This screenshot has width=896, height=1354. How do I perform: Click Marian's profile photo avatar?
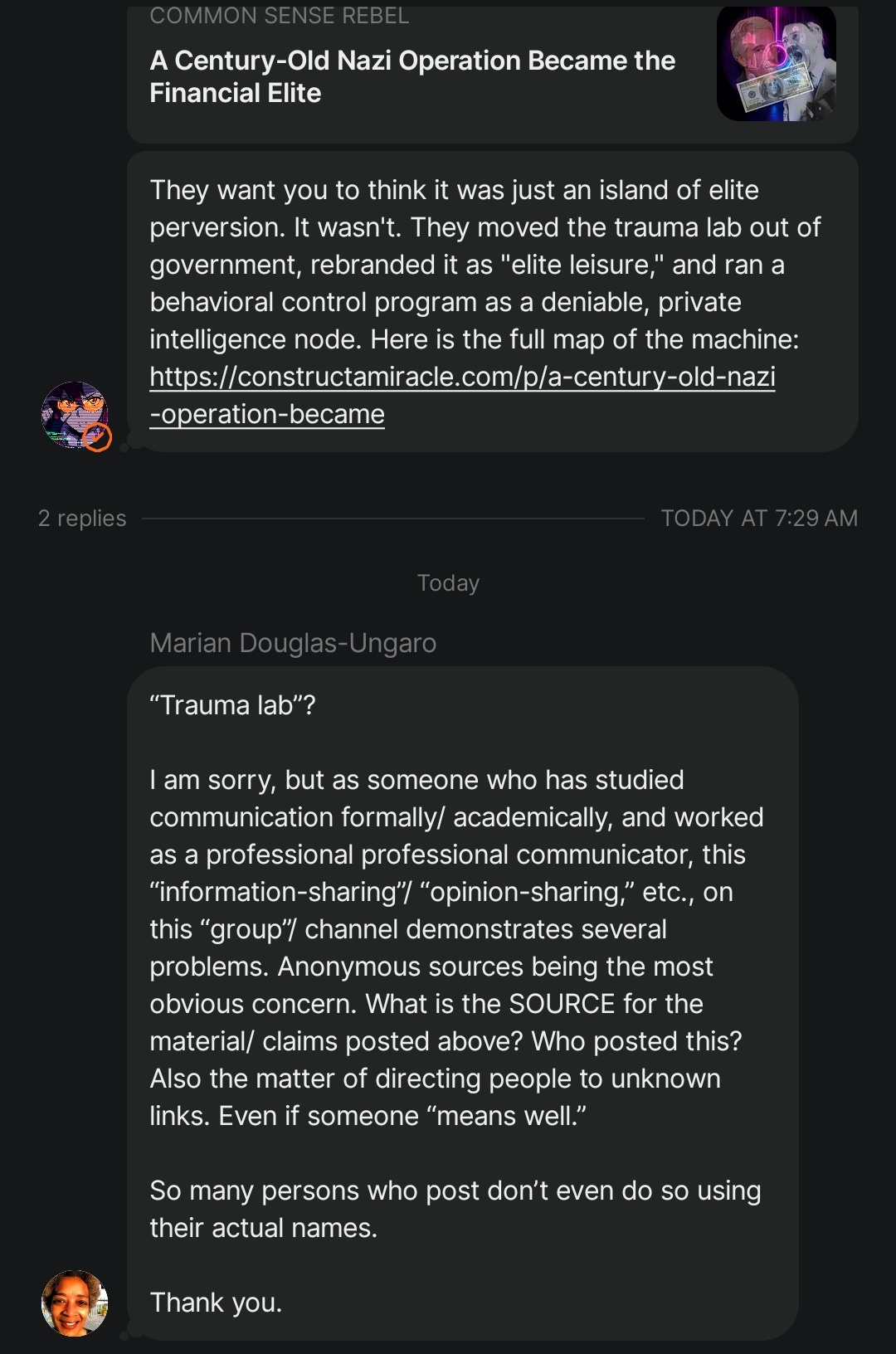pyautogui.click(x=75, y=1303)
